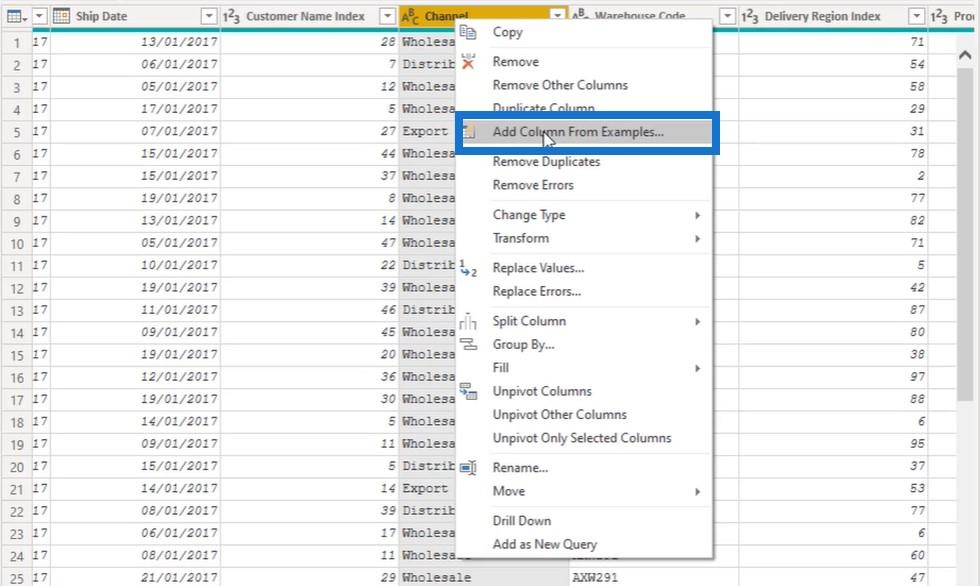Select the Fill menu entry

500,368
